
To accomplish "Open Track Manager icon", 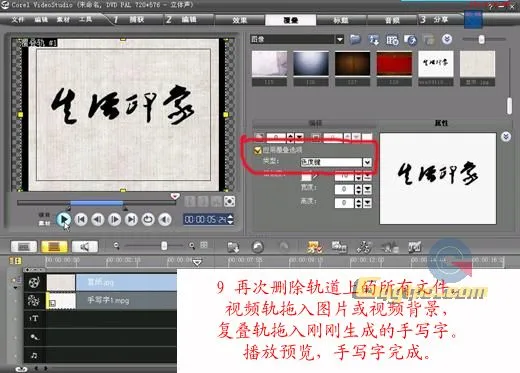I will coord(364,247).
